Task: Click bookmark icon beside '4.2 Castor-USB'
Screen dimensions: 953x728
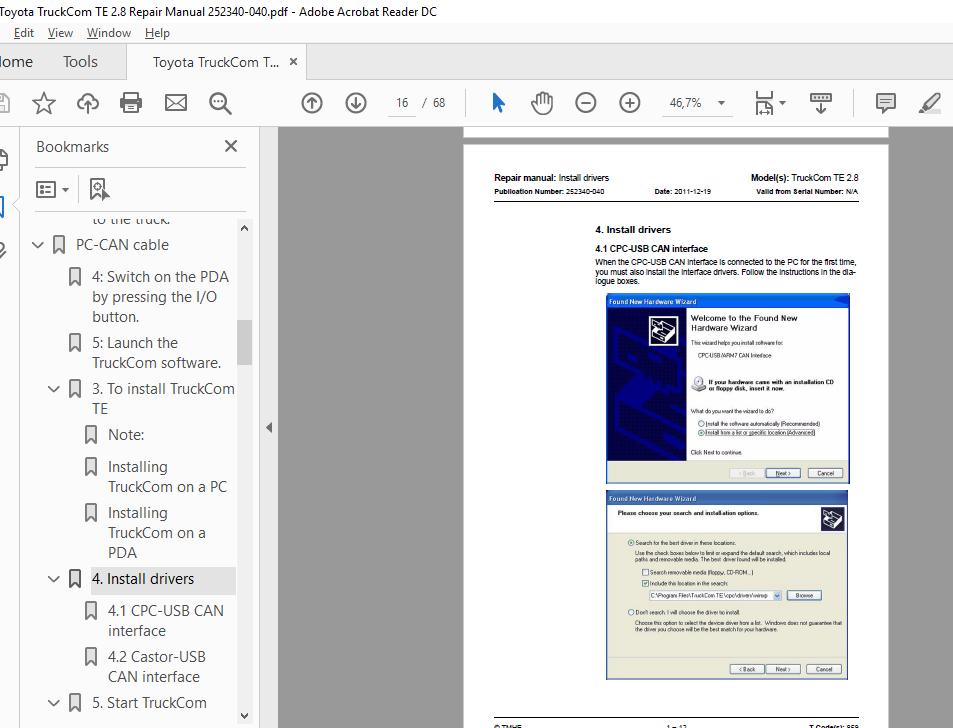Action: [91, 657]
